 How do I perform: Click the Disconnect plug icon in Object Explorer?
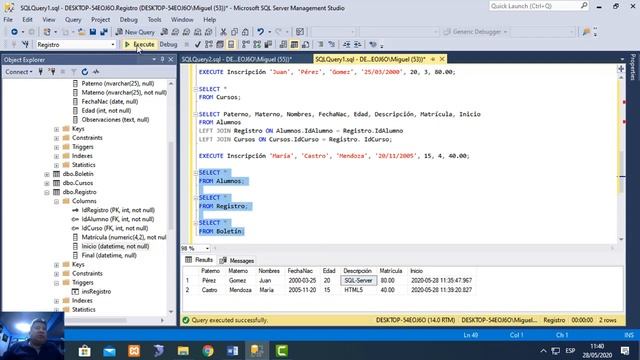click(52, 72)
